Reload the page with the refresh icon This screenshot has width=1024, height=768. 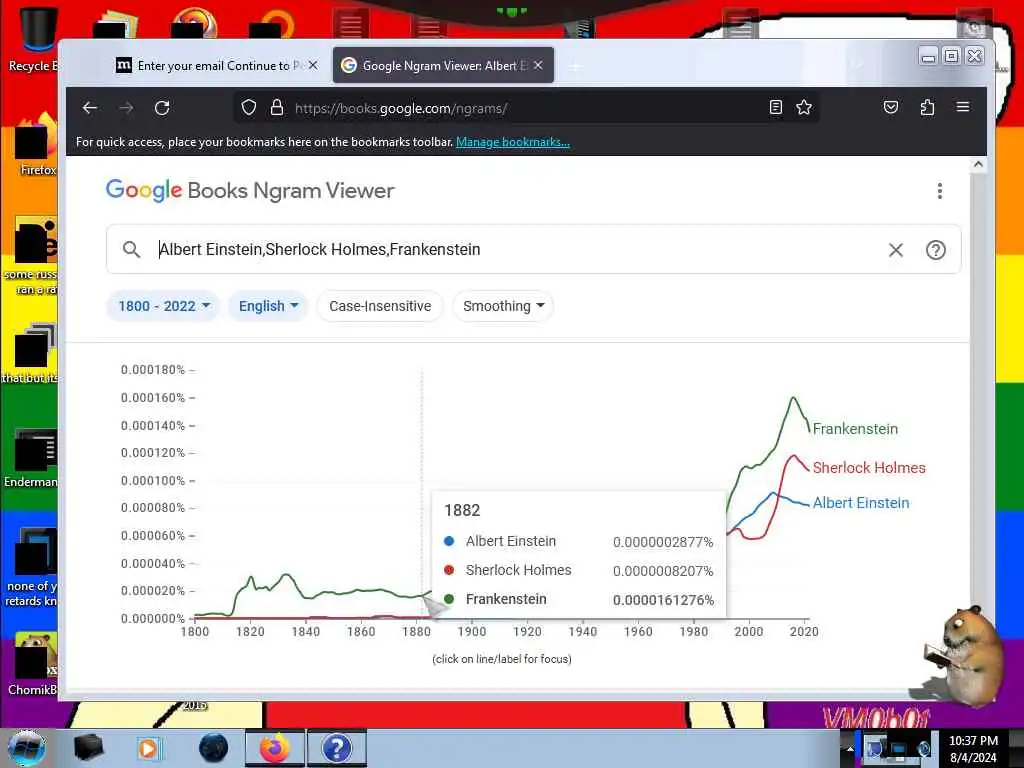pyautogui.click(x=162, y=108)
